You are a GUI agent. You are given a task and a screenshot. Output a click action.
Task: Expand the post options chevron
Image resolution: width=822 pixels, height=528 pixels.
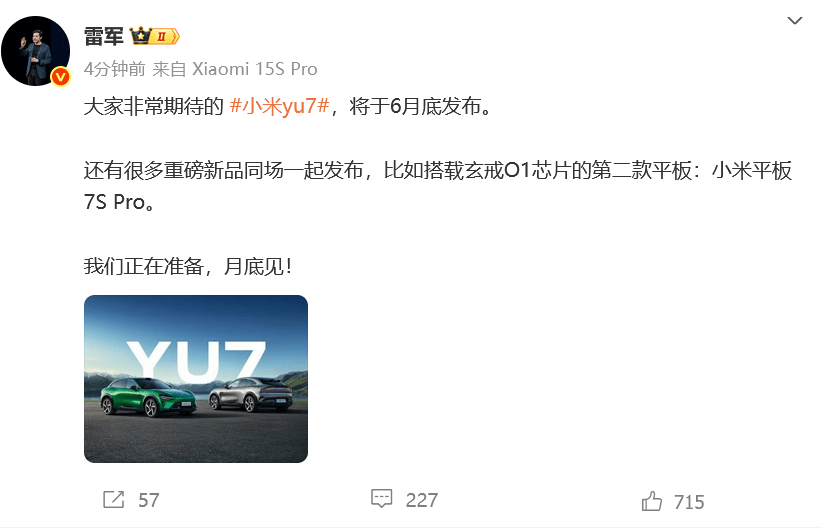click(795, 20)
